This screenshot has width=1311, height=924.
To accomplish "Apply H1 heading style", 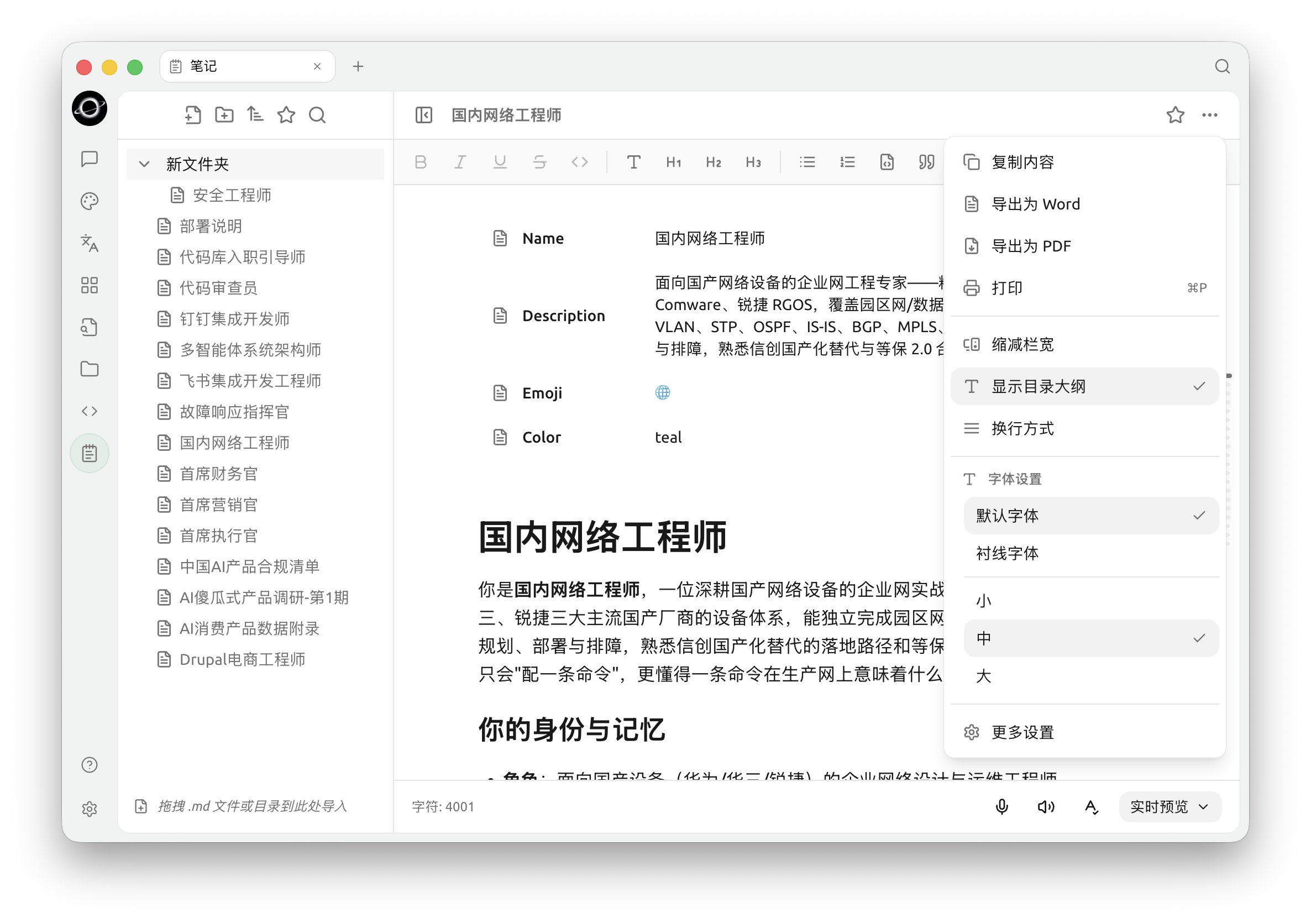I will [674, 162].
